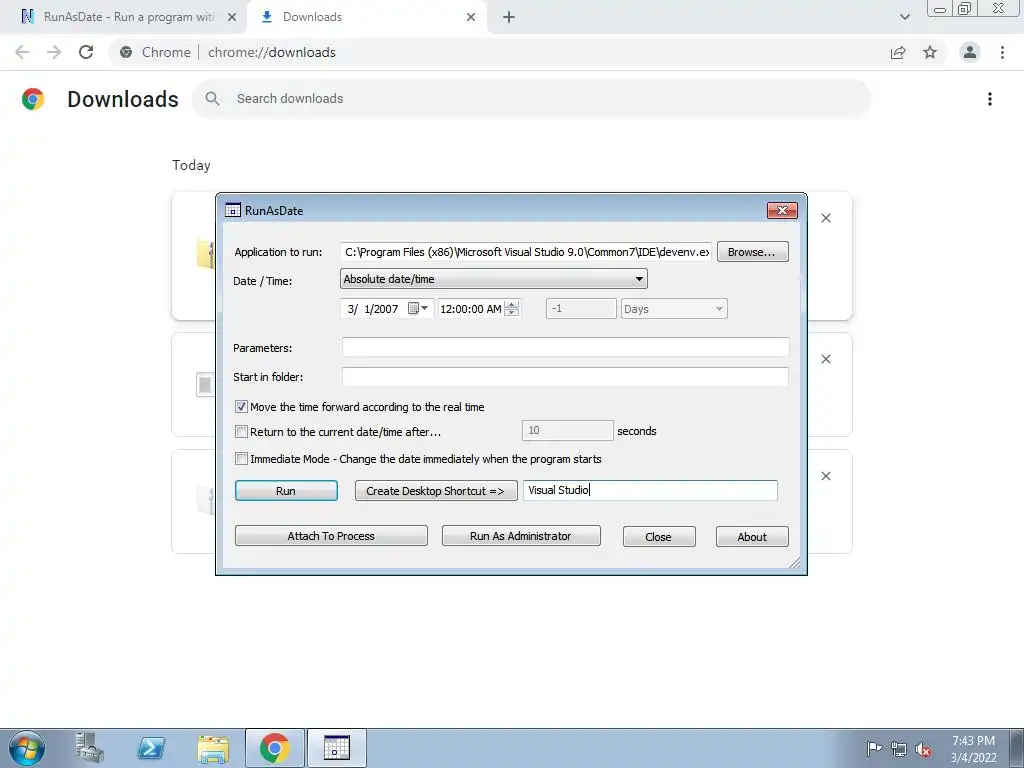1024x768 pixels.
Task: Click the Application to run path field
Action: (x=526, y=252)
